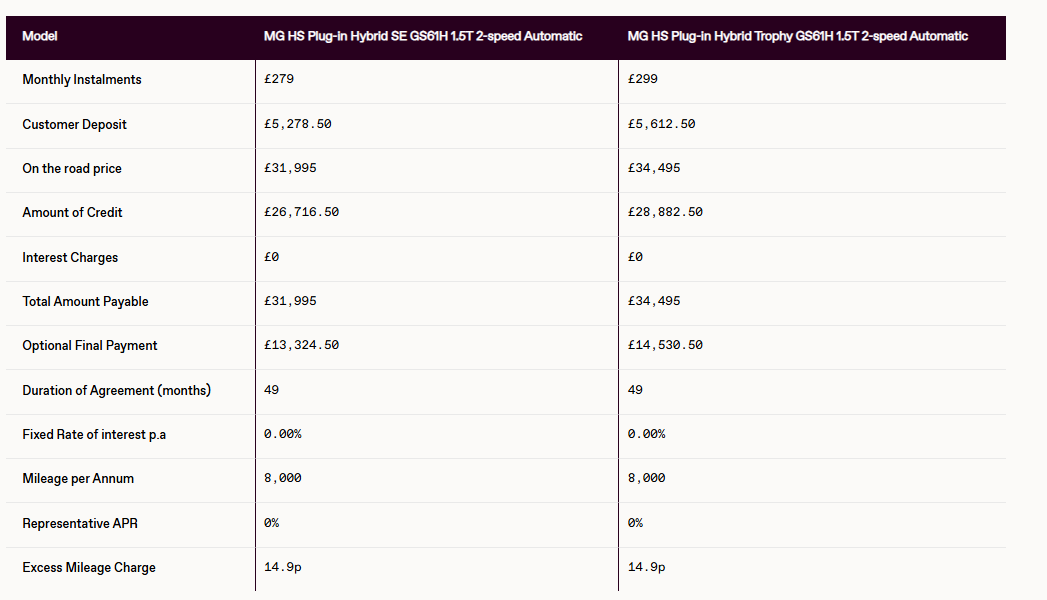Click the Monthly Instalments row label
This screenshot has width=1047, height=600.
(x=82, y=79)
